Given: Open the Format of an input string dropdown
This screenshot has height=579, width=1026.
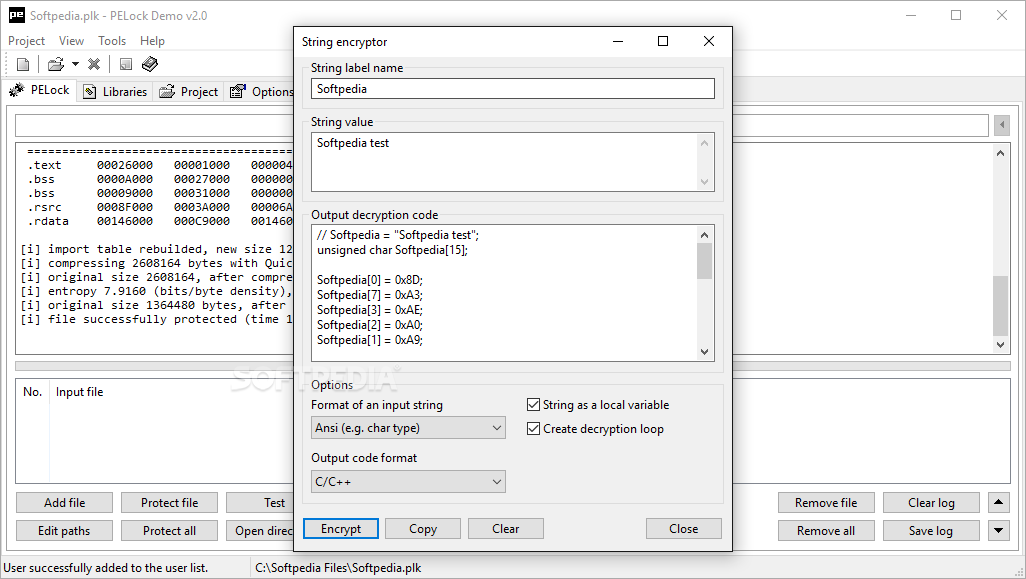Looking at the screenshot, I should coord(408,428).
